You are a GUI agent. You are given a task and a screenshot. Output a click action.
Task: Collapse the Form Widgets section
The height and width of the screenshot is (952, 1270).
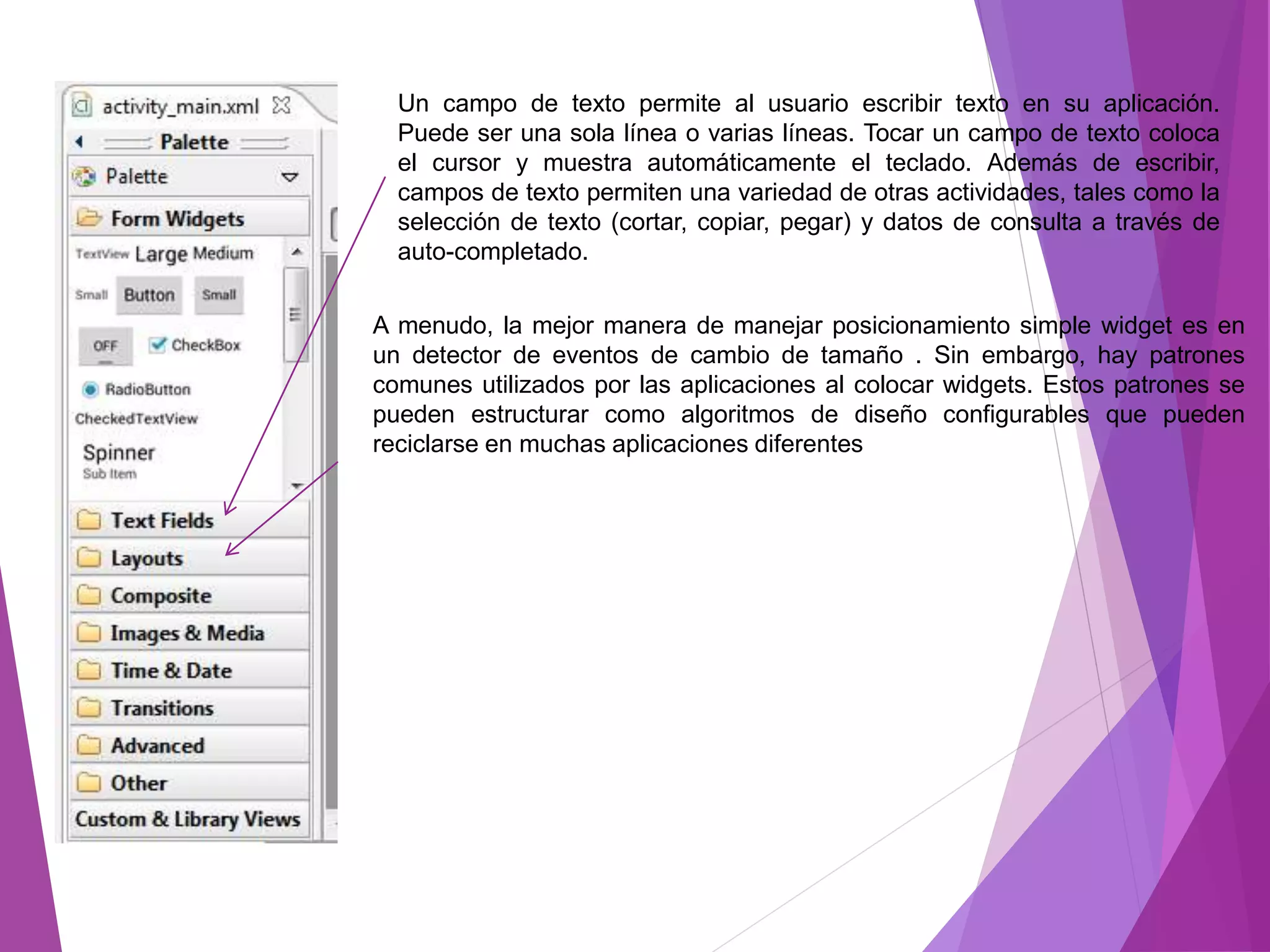tap(189, 218)
